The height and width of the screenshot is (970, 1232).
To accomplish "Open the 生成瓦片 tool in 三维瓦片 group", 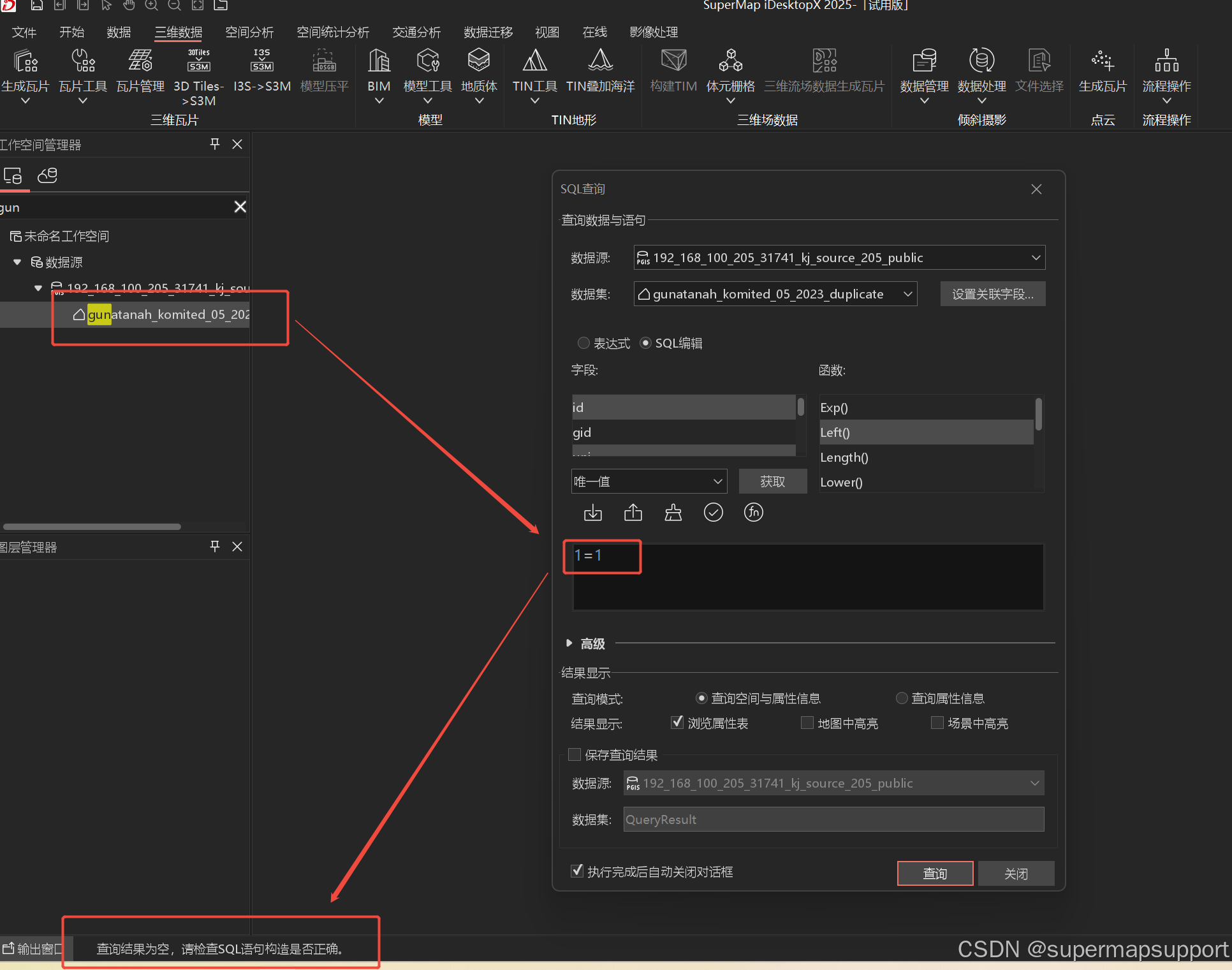I will pos(25,61).
